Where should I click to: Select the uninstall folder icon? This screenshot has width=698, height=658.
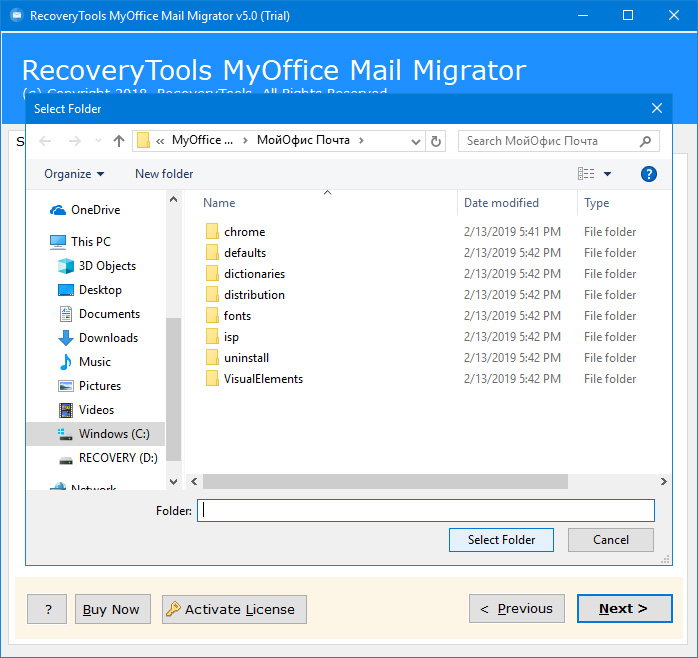point(212,357)
